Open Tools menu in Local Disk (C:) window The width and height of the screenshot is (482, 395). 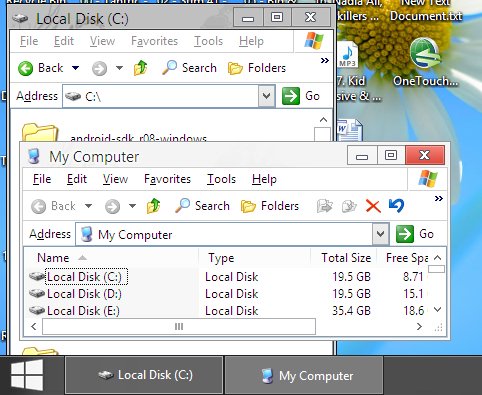(x=208, y=41)
